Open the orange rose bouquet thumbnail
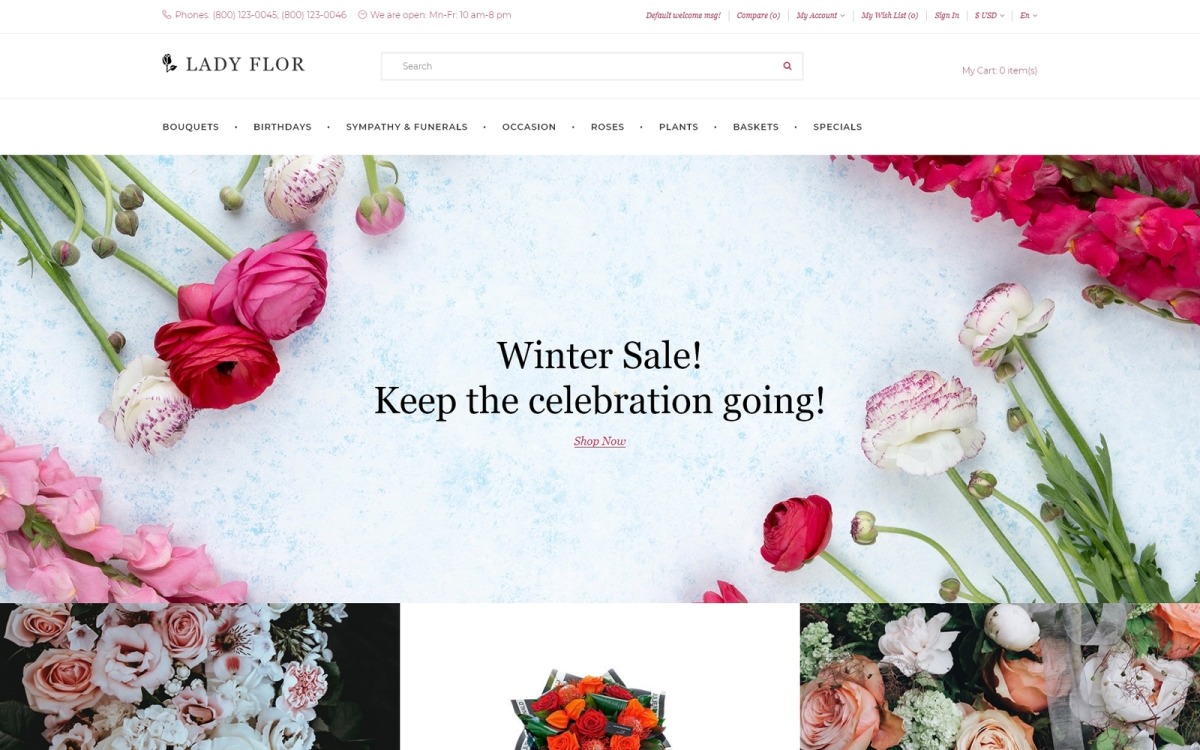 [588, 710]
